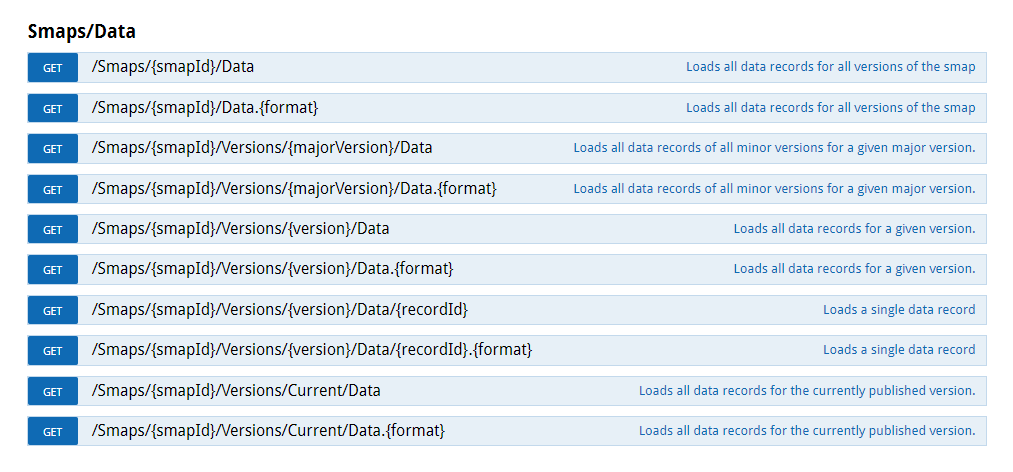Click GET badge beside {majorVersion}/Data path
Screen dimensions: 1013x472
(x=53, y=149)
